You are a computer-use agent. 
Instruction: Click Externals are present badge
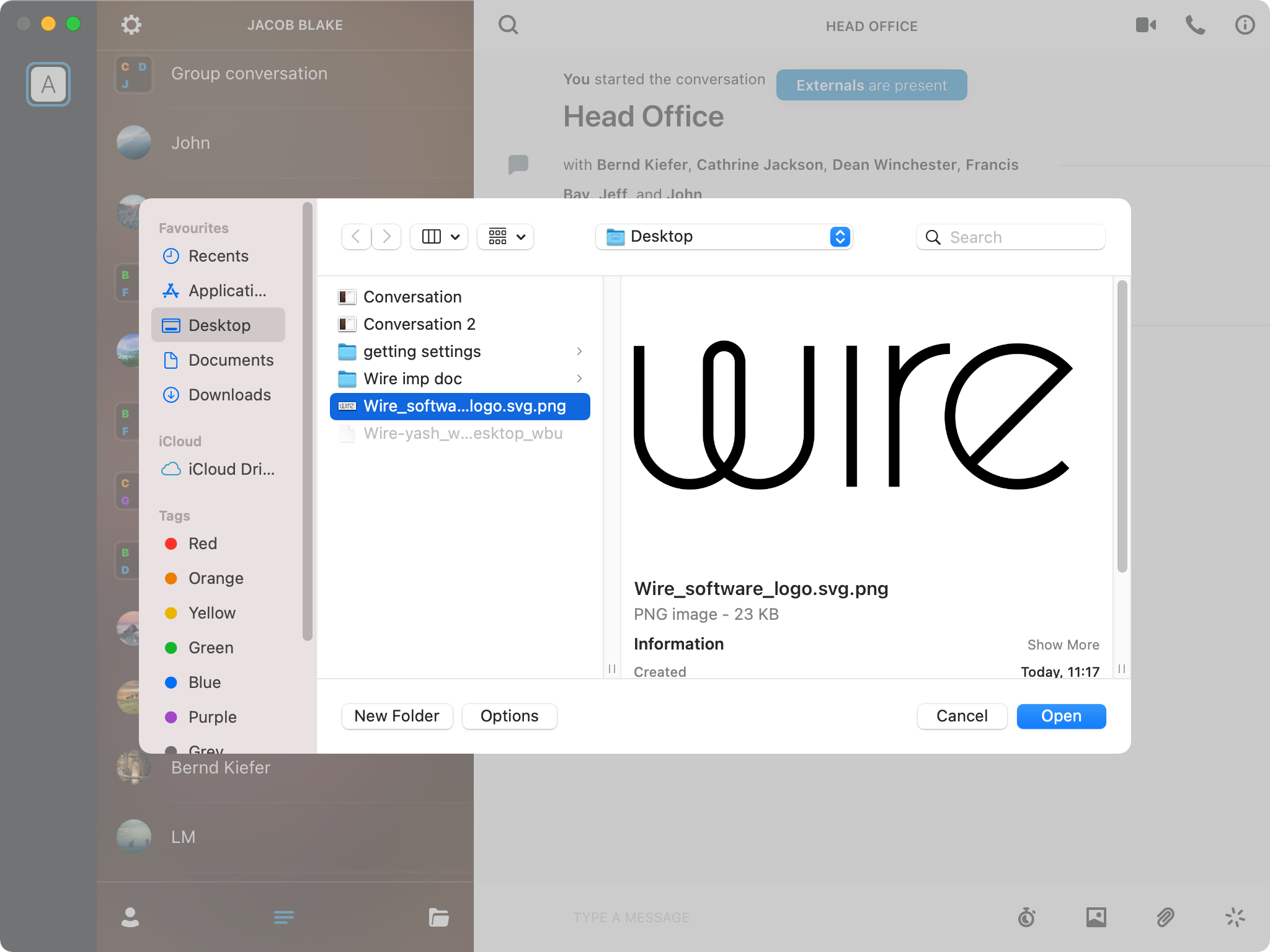tap(871, 85)
